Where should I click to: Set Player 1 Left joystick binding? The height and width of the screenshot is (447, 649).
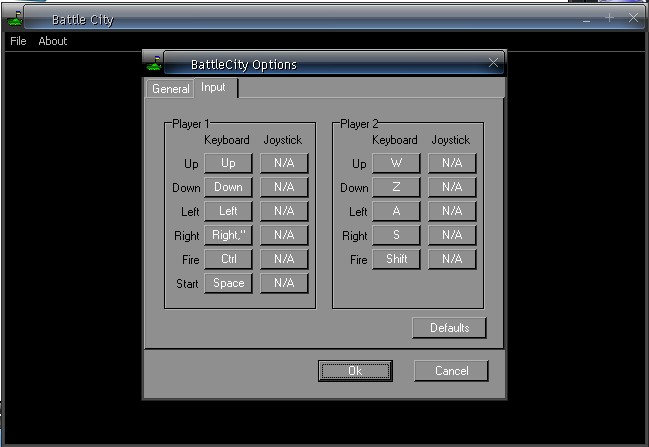pyautogui.click(x=284, y=211)
